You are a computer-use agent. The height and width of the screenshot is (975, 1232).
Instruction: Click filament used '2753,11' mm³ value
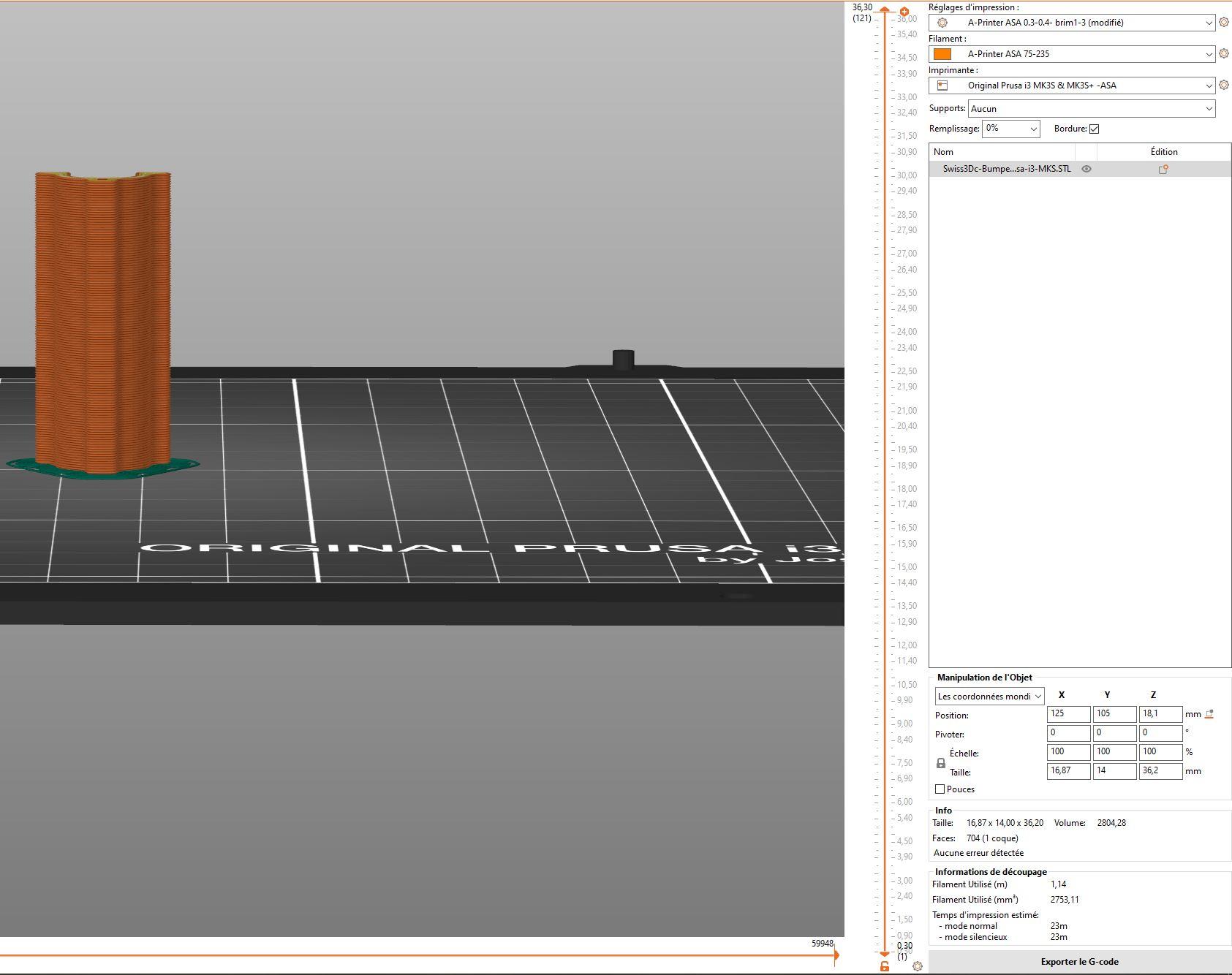[1065, 900]
